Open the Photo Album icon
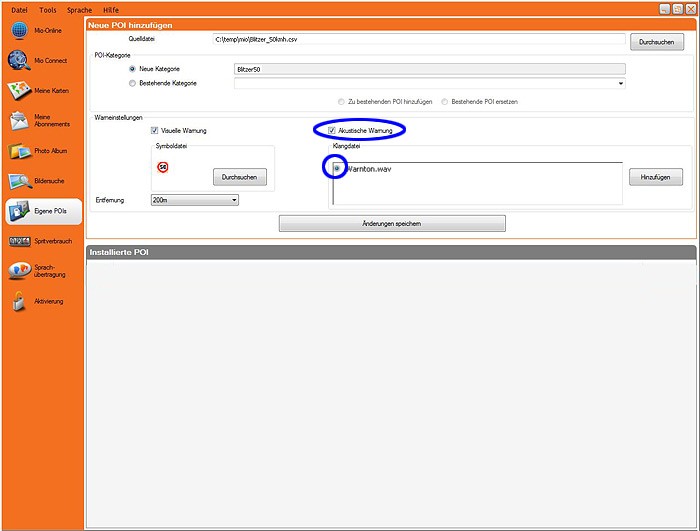 19,151
